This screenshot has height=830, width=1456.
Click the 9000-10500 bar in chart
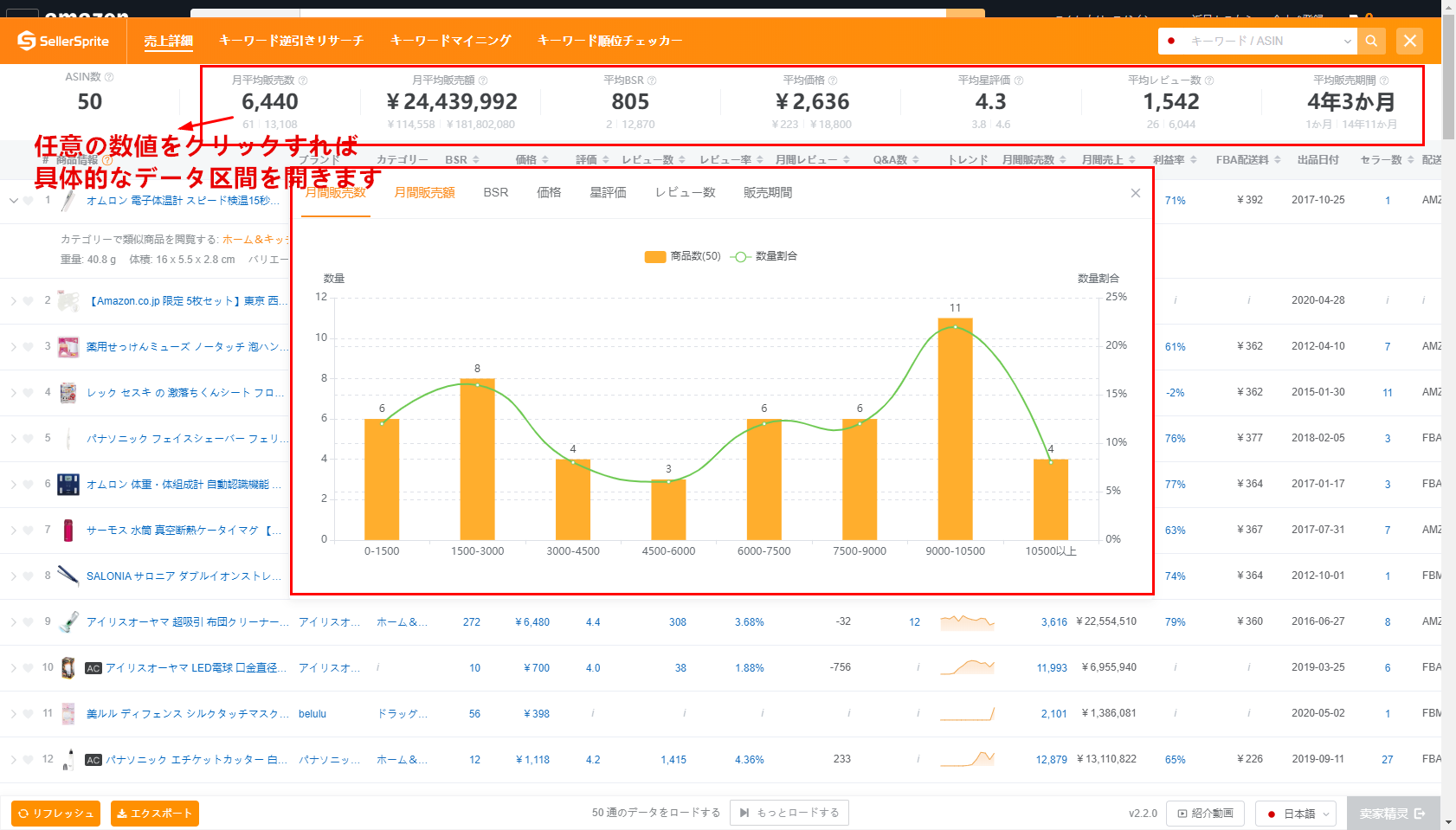(955, 429)
